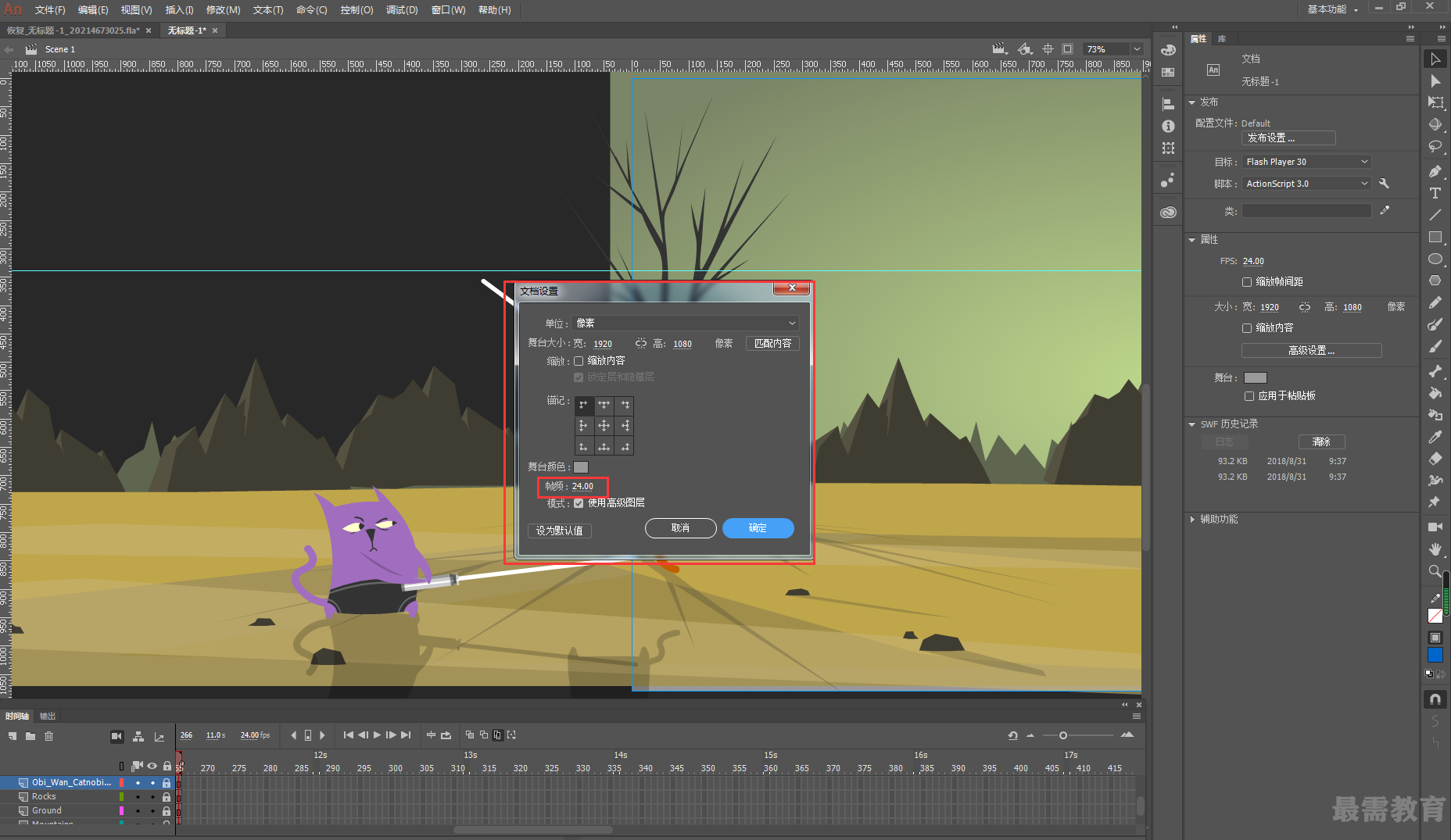
Task: Select the Camera tool in tools panel
Action: (x=1435, y=527)
